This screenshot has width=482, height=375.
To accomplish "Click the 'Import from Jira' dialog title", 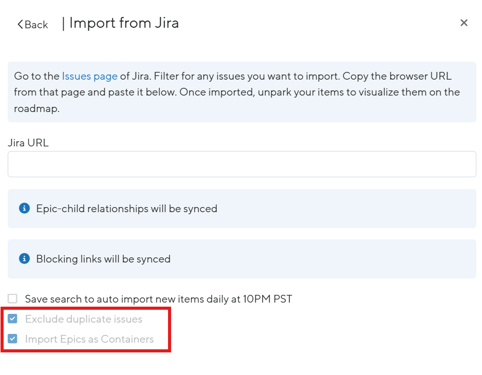I will point(124,23).
